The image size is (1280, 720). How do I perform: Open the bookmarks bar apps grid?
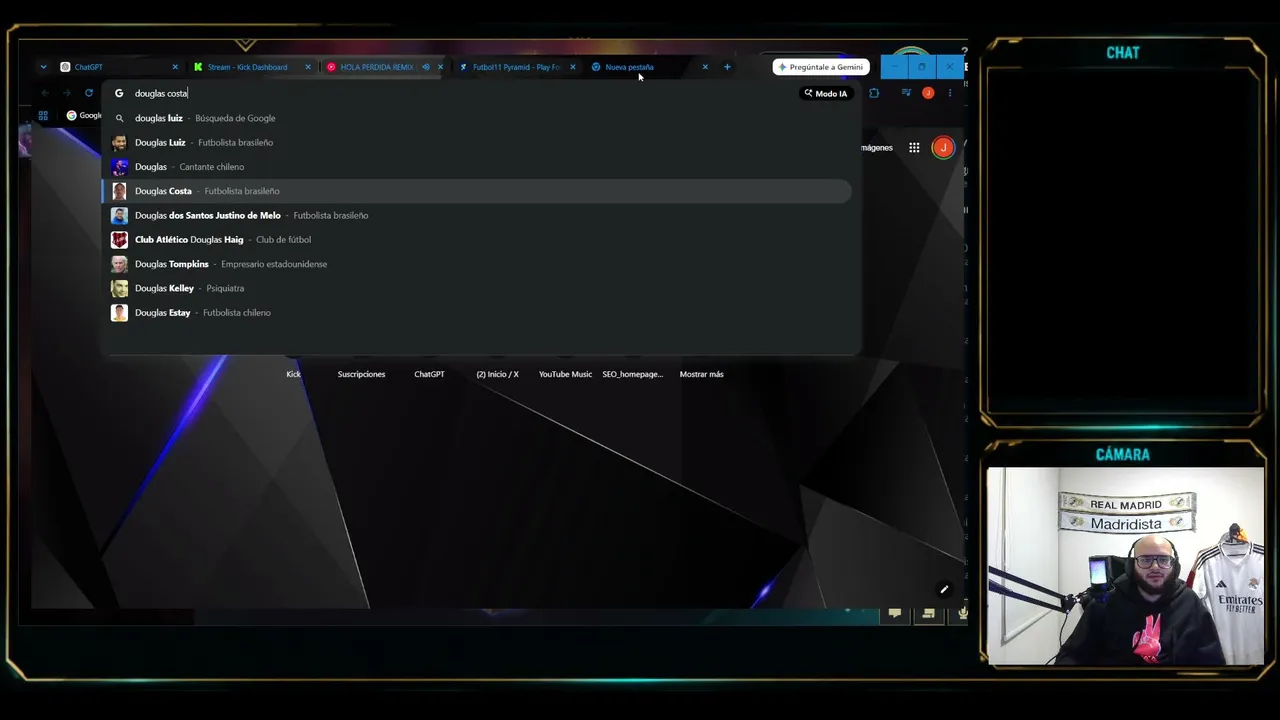[x=43, y=115]
